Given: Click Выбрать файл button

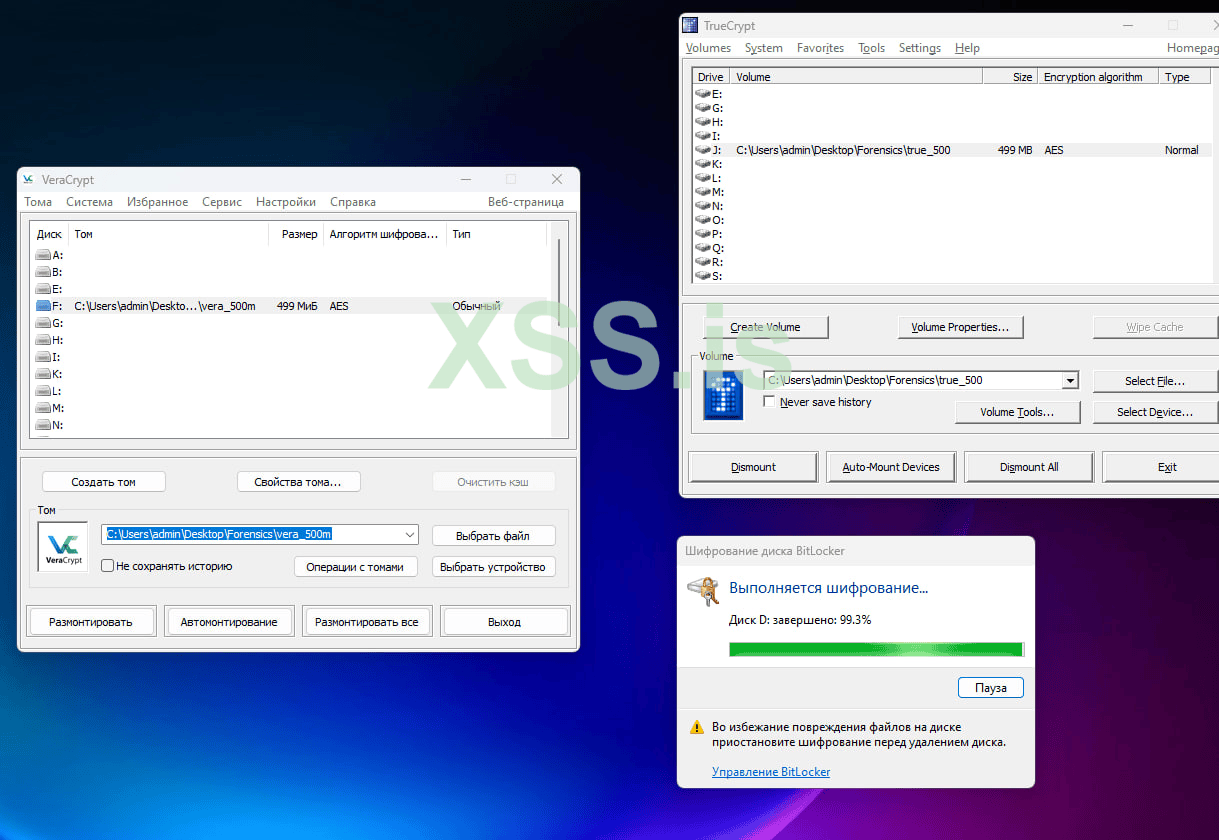Looking at the screenshot, I should point(493,536).
